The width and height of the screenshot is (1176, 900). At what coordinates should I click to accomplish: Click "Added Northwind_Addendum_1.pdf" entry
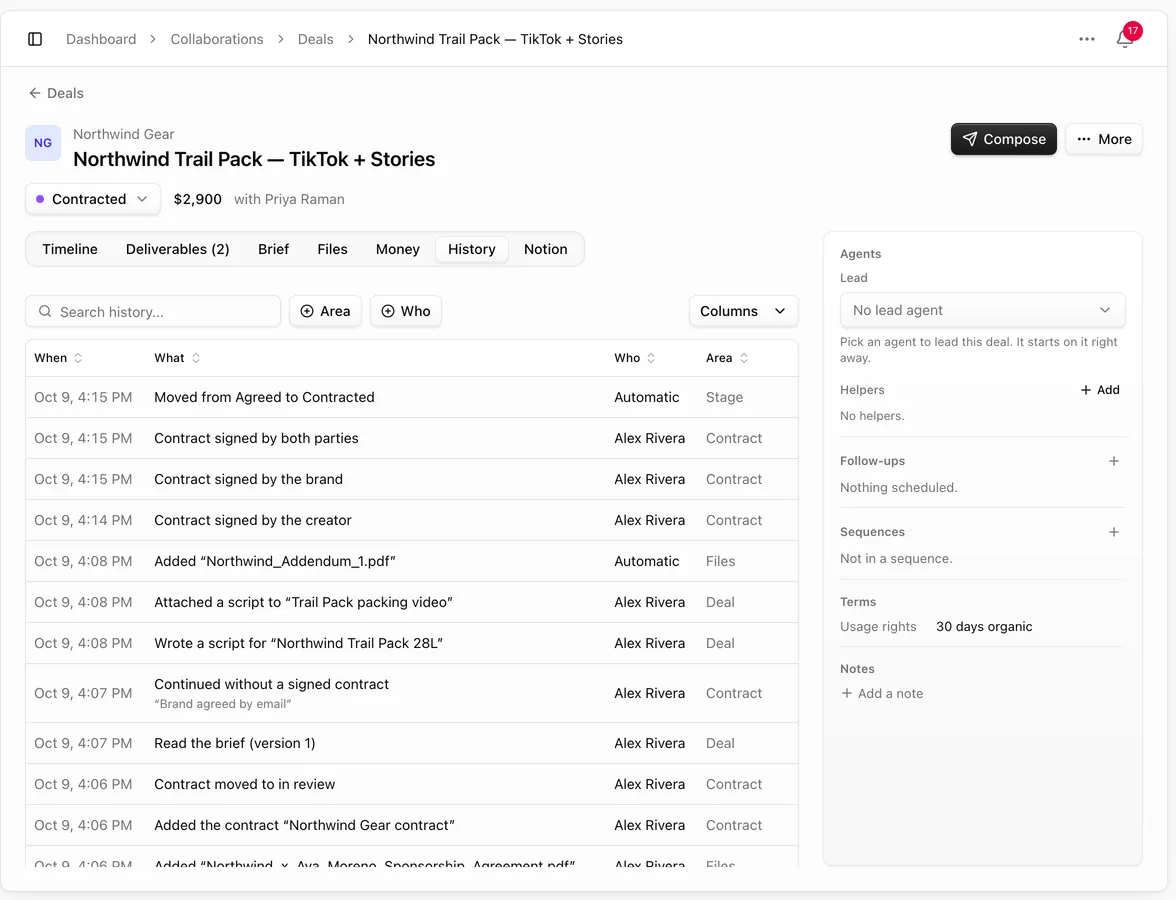[274, 561]
